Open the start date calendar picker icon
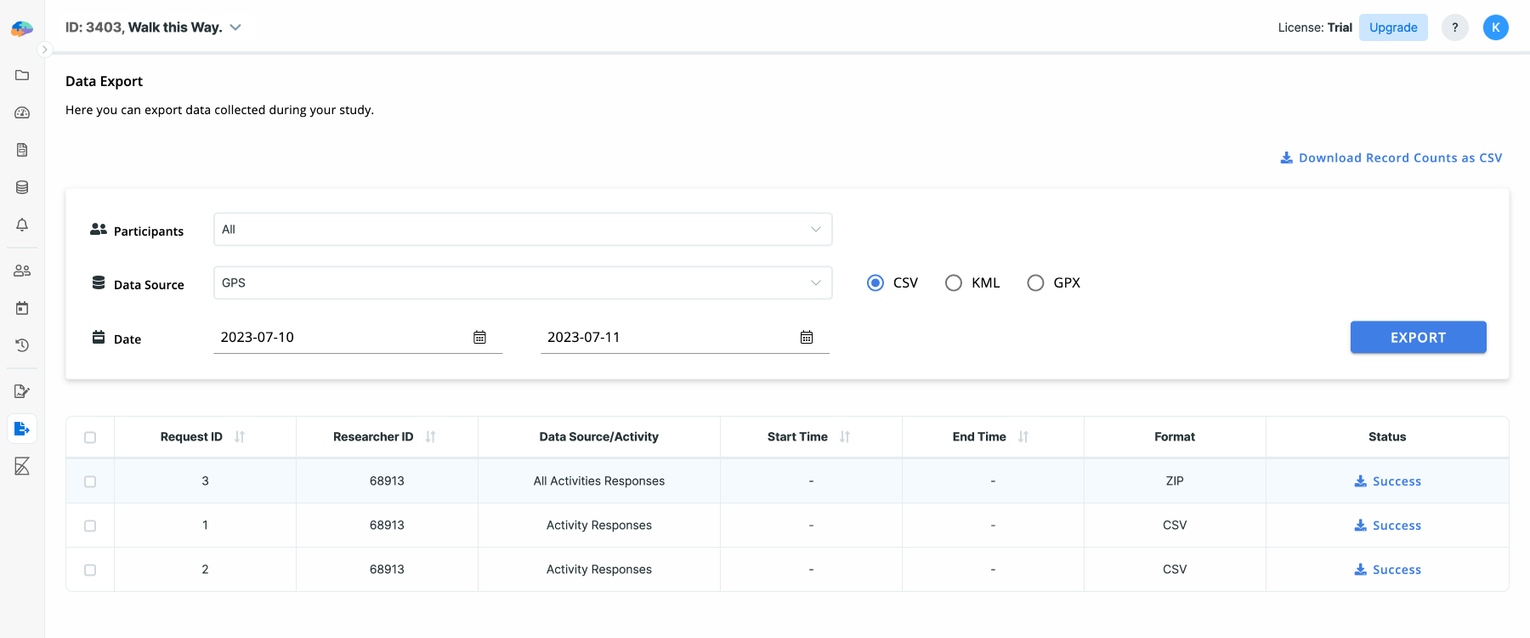This screenshot has width=1530, height=638. [480, 337]
